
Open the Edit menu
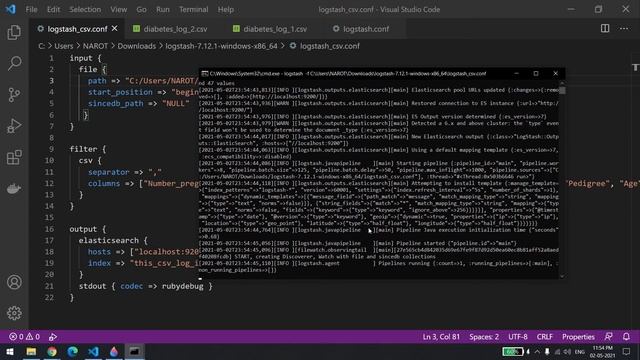click(x=53, y=9)
